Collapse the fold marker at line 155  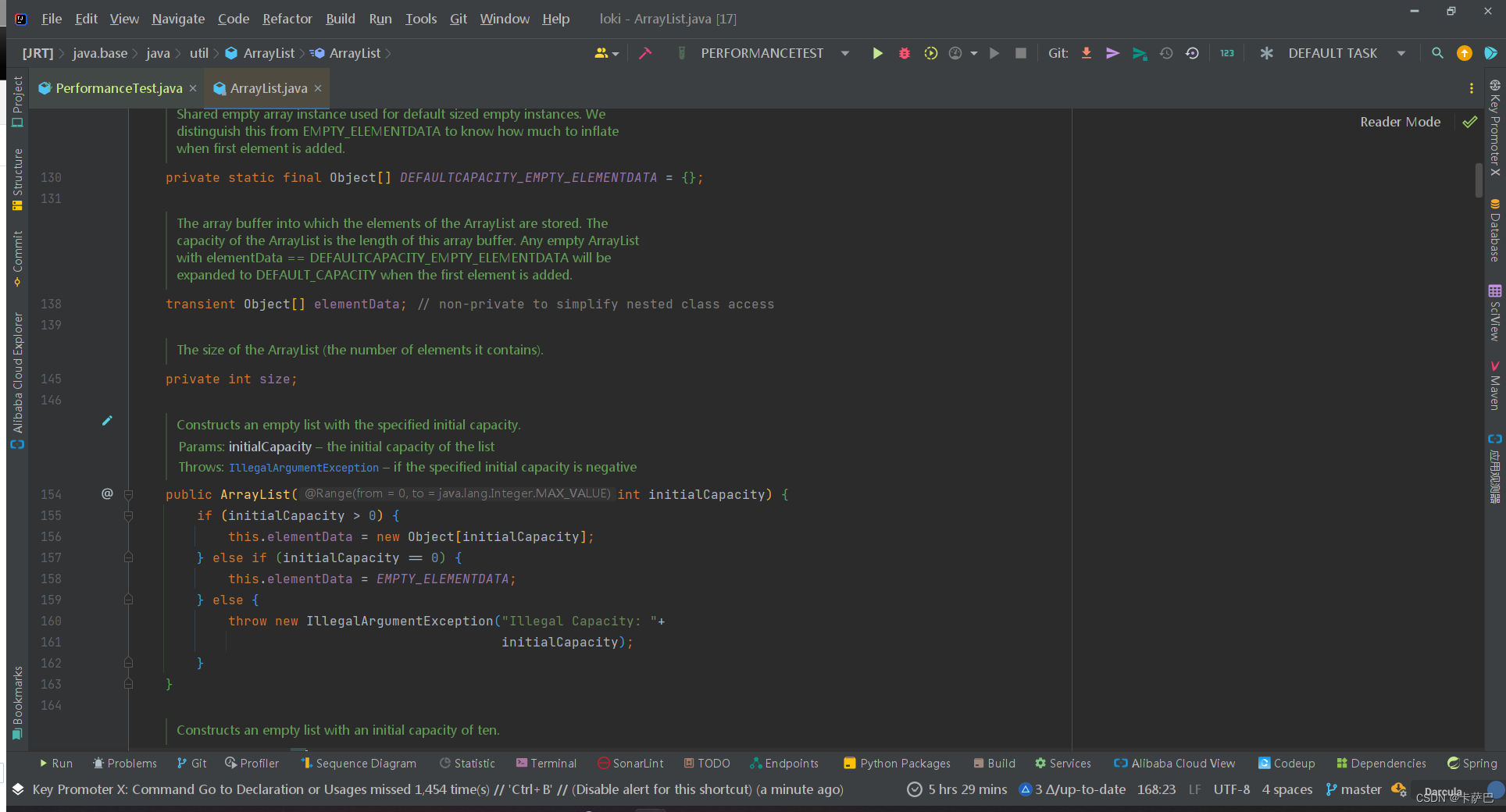[128, 515]
